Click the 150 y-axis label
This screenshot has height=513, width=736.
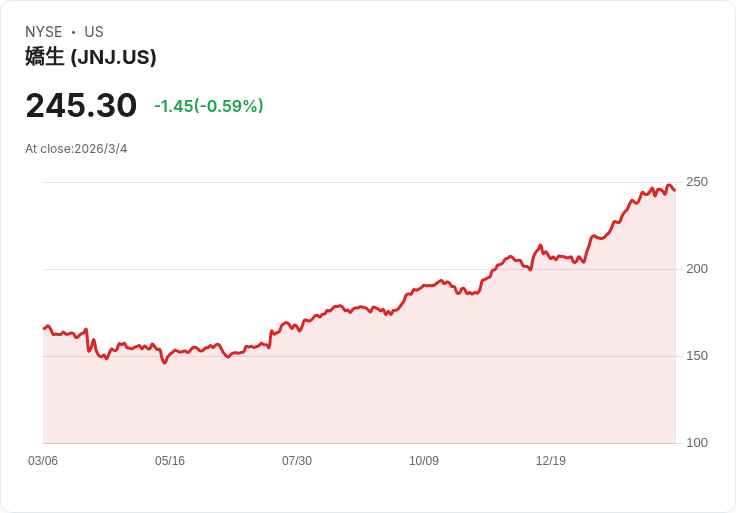click(x=697, y=356)
